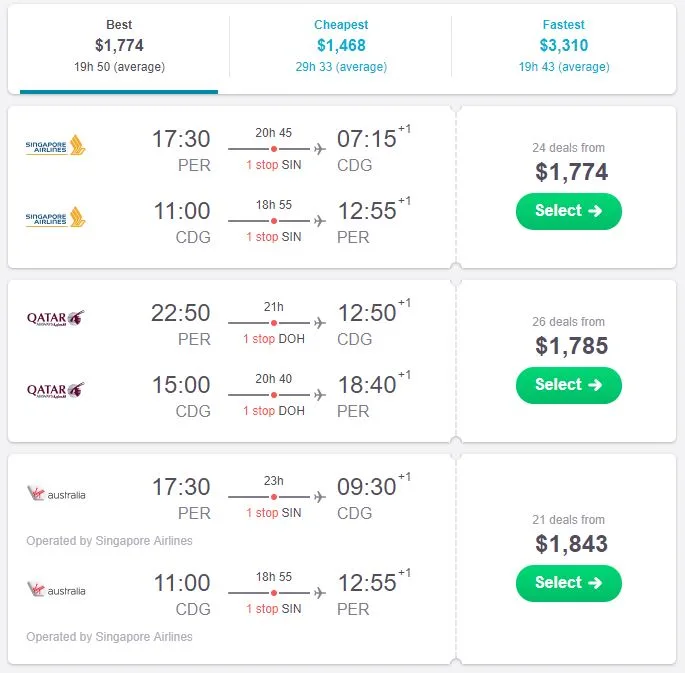
Task: Click '1 stop DOH' on 22:50 flight
Action: click(274, 339)
